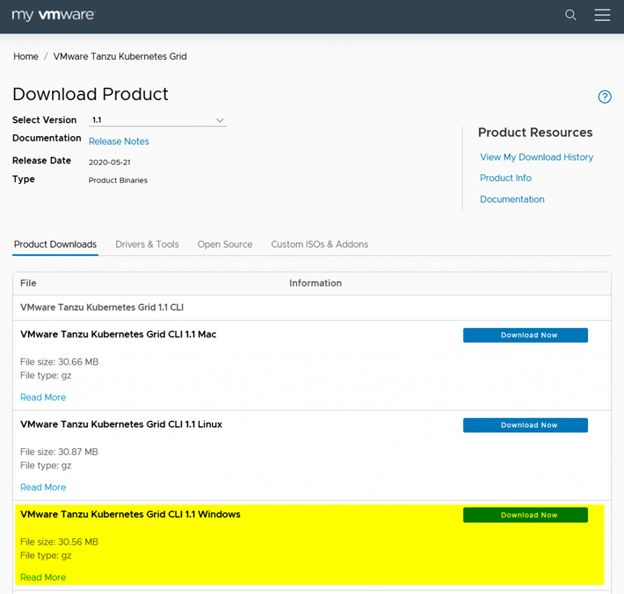Select the Product Downloads tab
This screenshot has width=624, height=594.
(x=55, y=244)
